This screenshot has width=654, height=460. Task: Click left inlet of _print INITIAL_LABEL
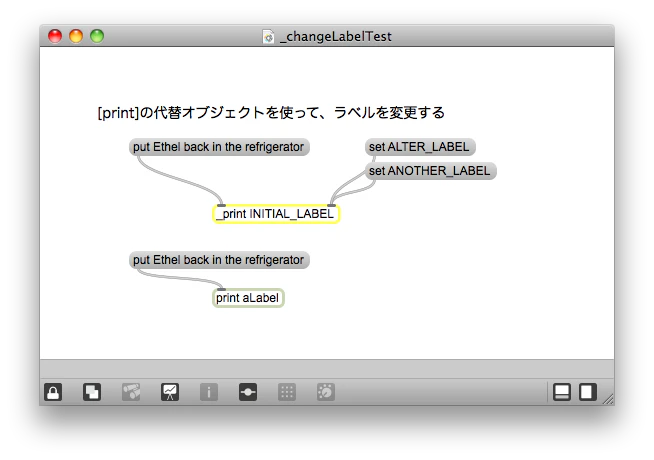point(221,205)
